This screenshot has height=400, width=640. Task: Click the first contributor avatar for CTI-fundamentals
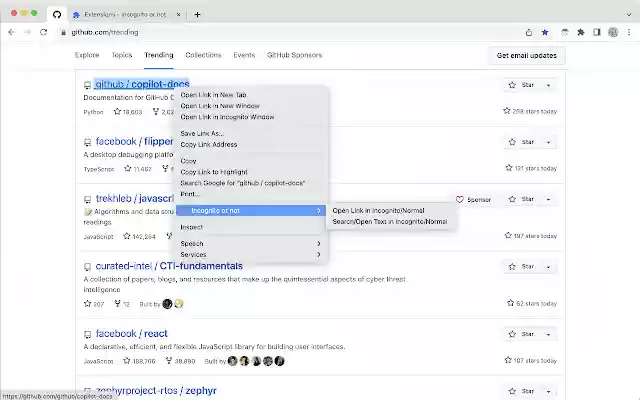[x=167, y=304]
